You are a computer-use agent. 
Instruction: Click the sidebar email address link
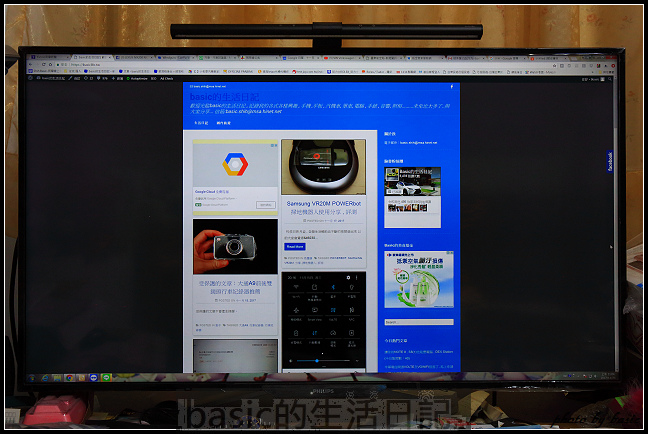click(418, 143)
